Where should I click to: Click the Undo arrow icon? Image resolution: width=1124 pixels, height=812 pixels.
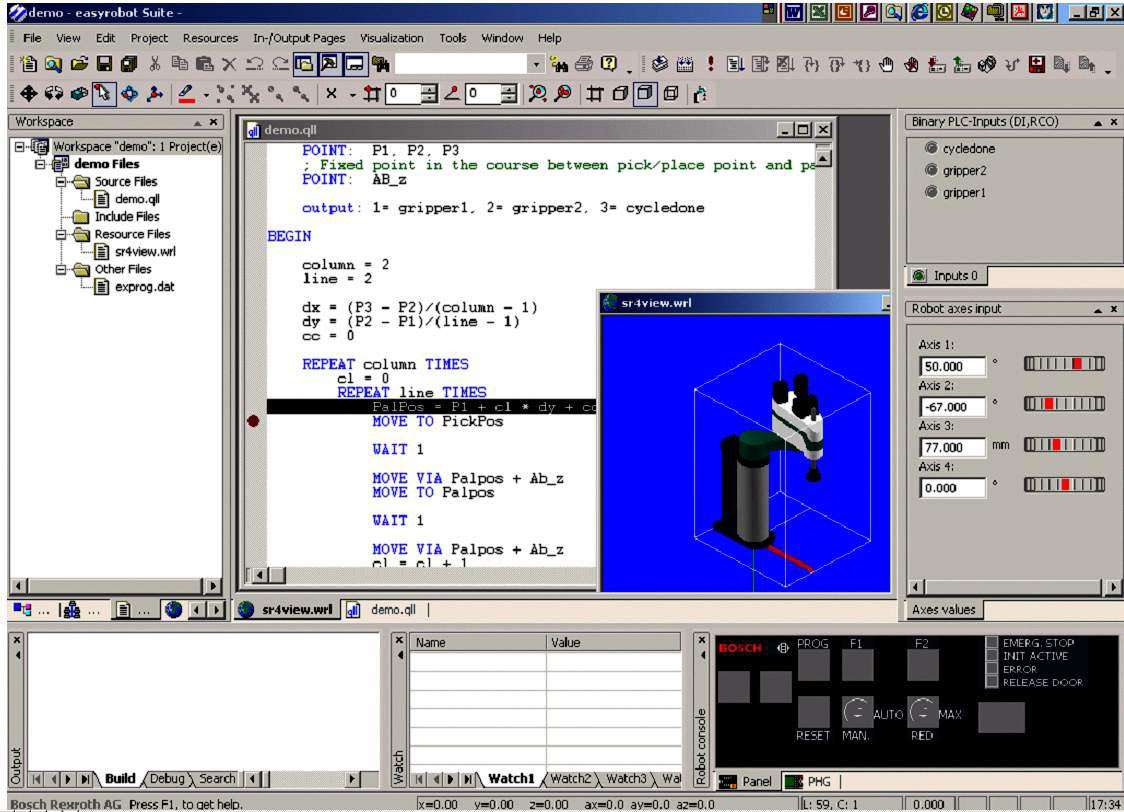(254, 64)
